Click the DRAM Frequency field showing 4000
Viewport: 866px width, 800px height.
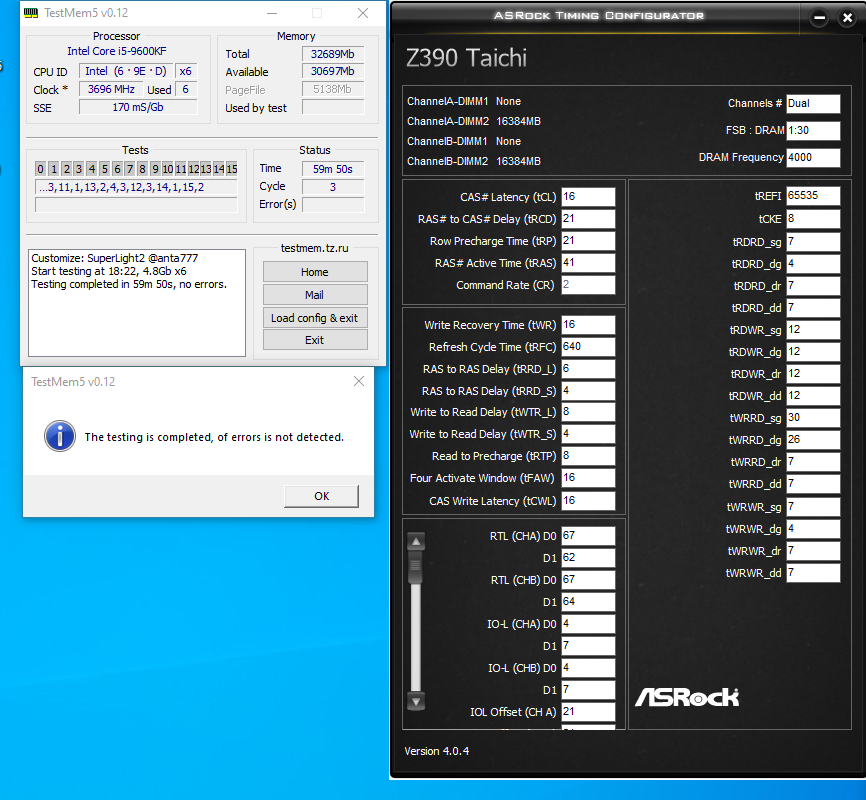tap(814, 157)
